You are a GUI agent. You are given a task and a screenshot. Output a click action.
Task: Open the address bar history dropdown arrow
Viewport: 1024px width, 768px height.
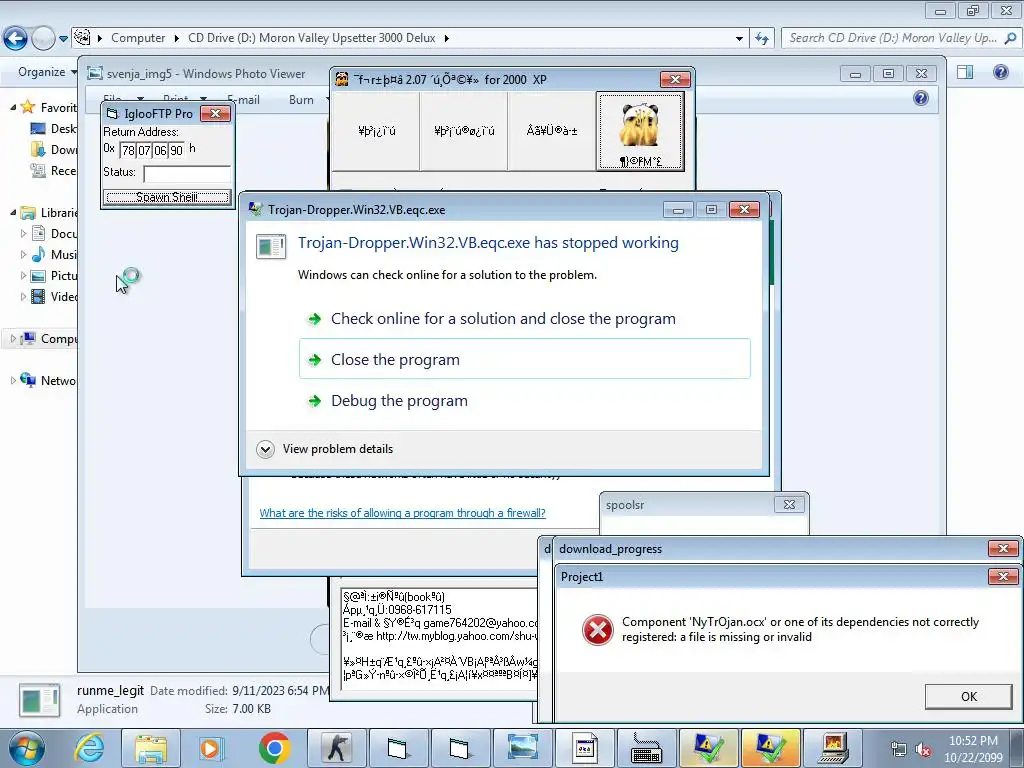[x=739, y=39]
